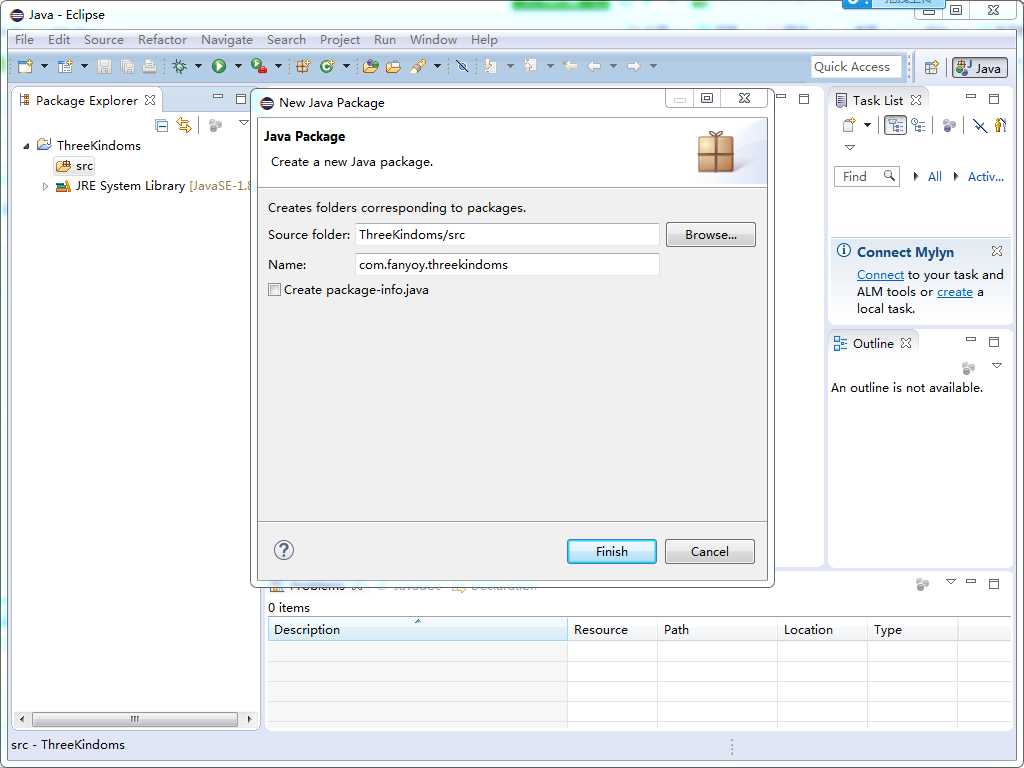
Task: Open the External Tools dropdown arrow
Action: (278, 66)
